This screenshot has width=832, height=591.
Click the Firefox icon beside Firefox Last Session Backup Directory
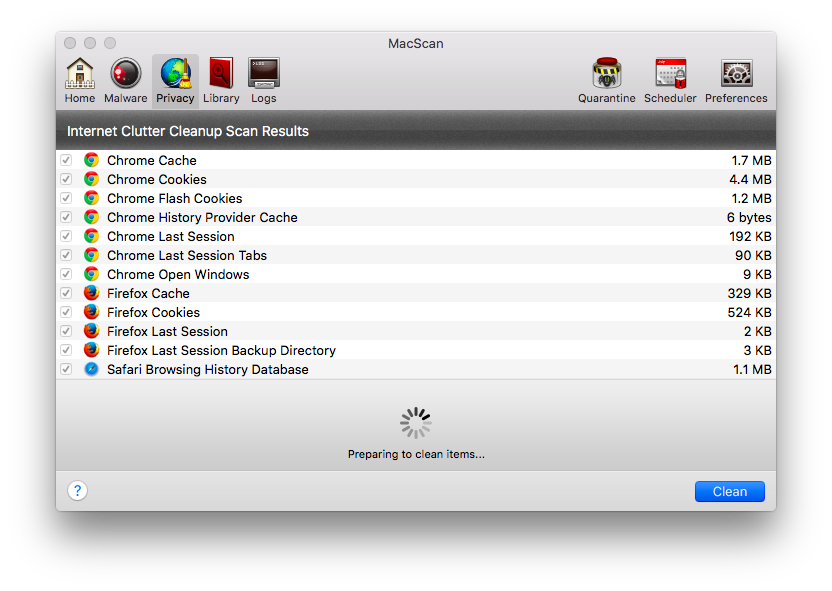coord(91,350)
